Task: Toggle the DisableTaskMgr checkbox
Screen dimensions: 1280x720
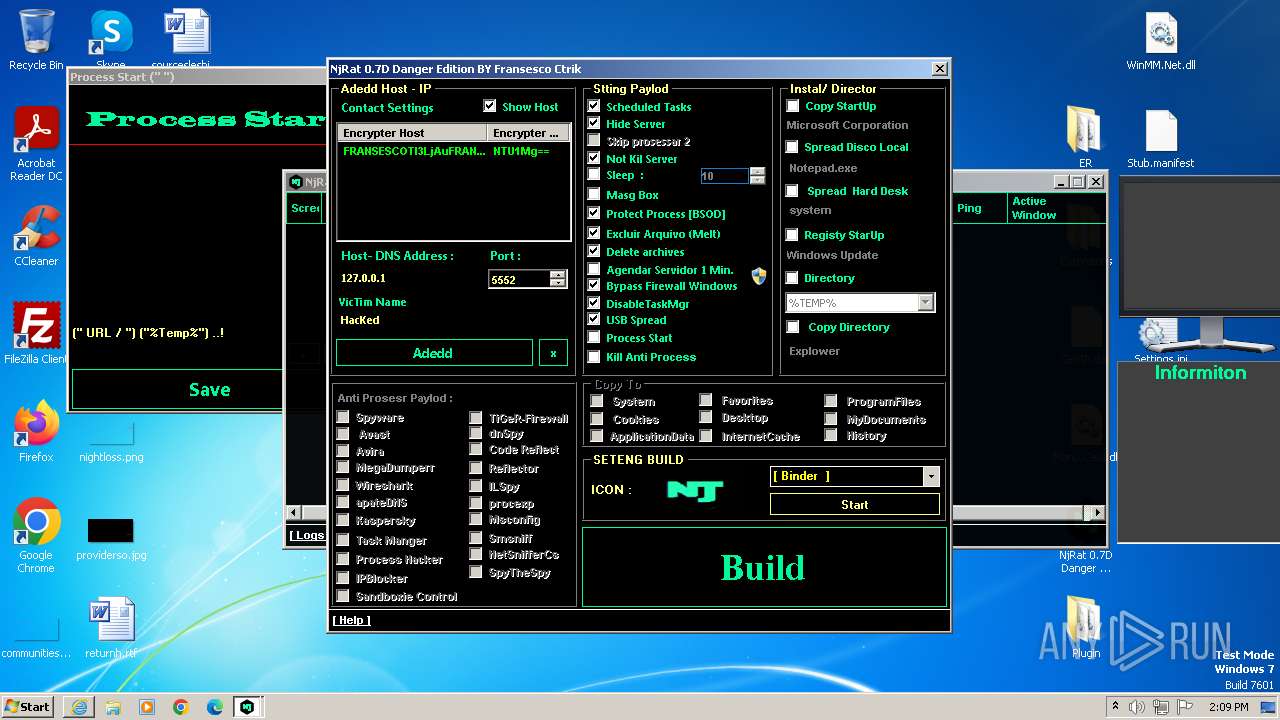Action: [594, 303]
